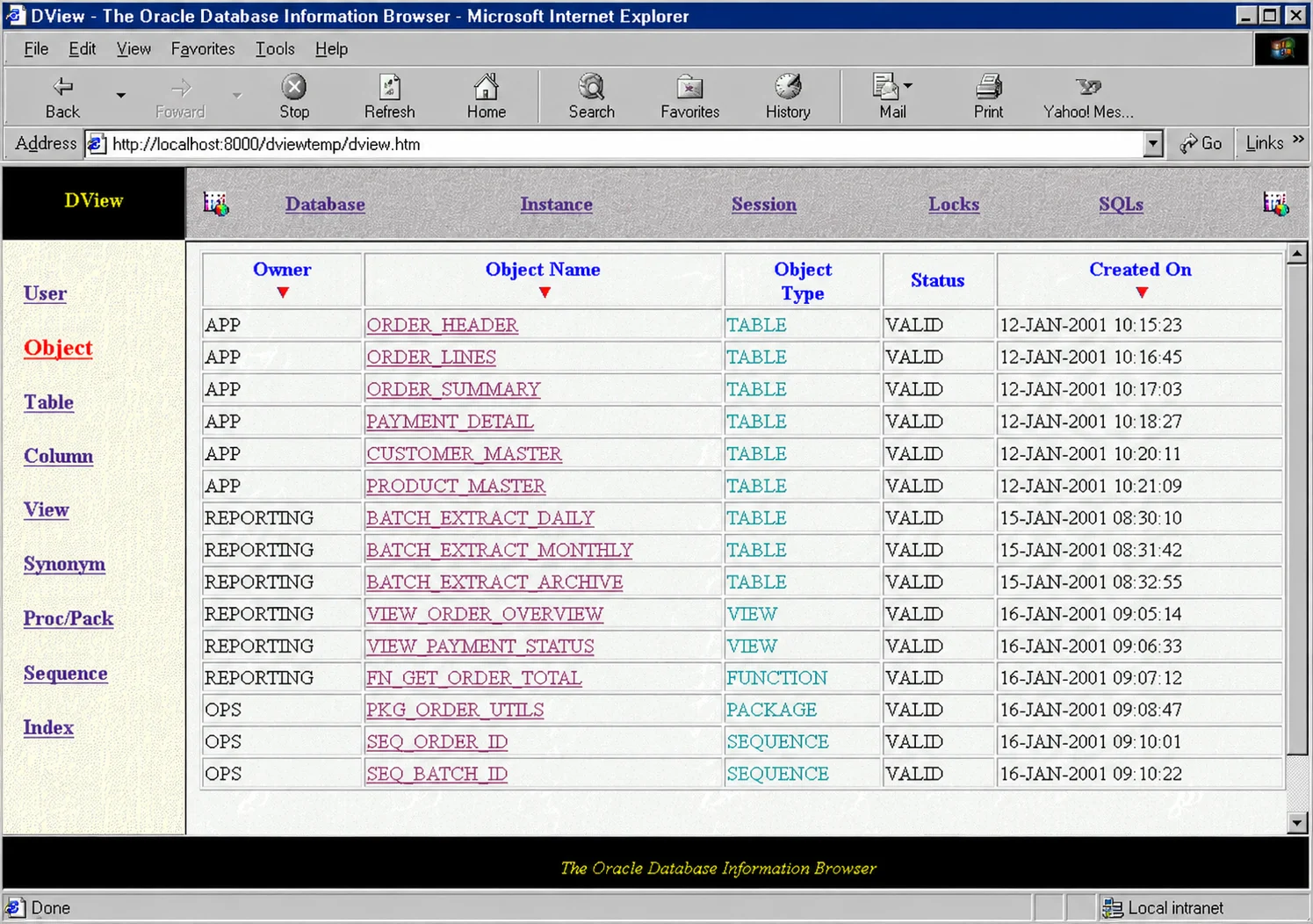The height and width of the screenshot is (924, 1313).
Task: Open the ORDER_HEADER object link
Action: (442, 325)
